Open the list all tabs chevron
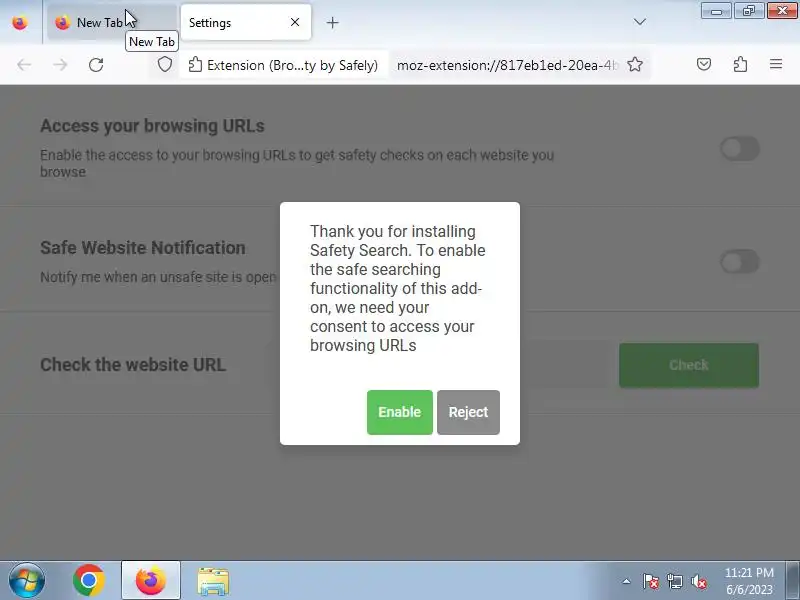Image resolution: width=800 pixels, height=600 pixels. pyautogui.click(x=640, y=22)
